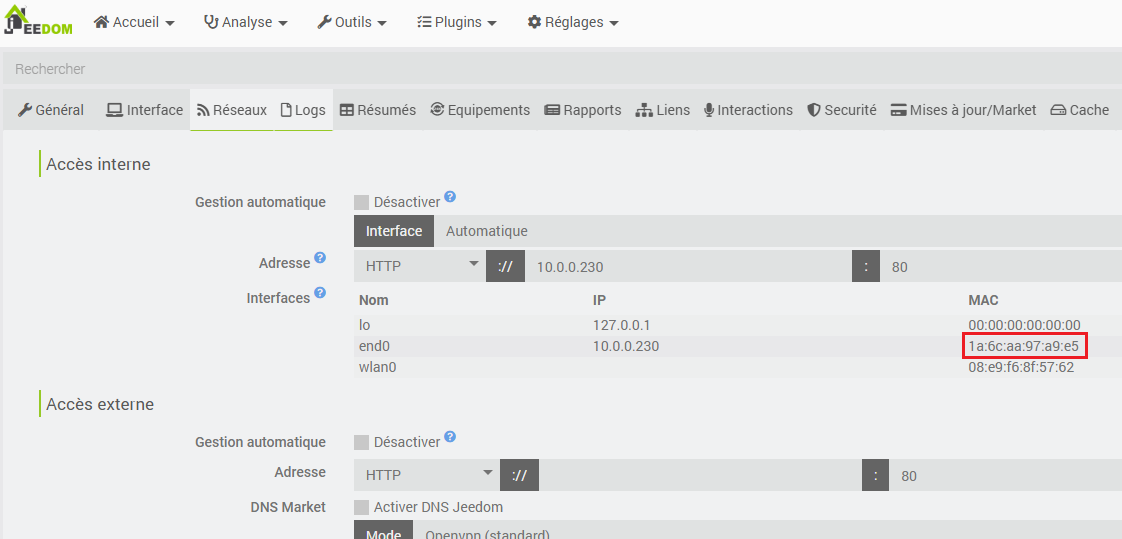
Task: Click the Accès externe heading
Action: click(x=99, y=404)
